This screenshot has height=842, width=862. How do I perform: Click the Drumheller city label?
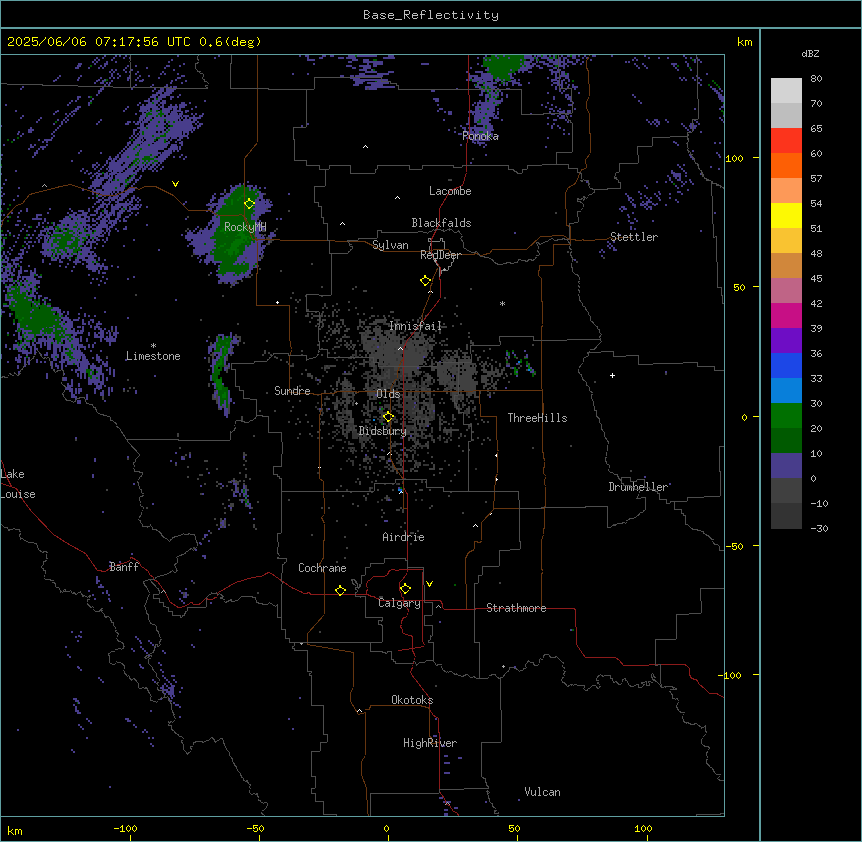[638, 487]
